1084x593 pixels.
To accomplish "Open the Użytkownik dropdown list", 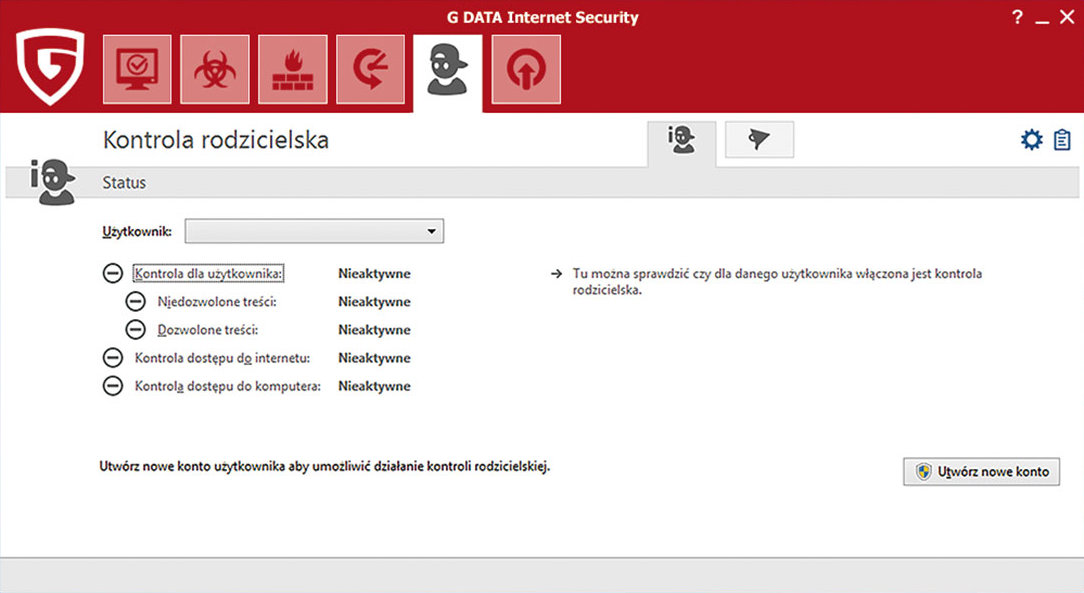I will click(314, 232).
